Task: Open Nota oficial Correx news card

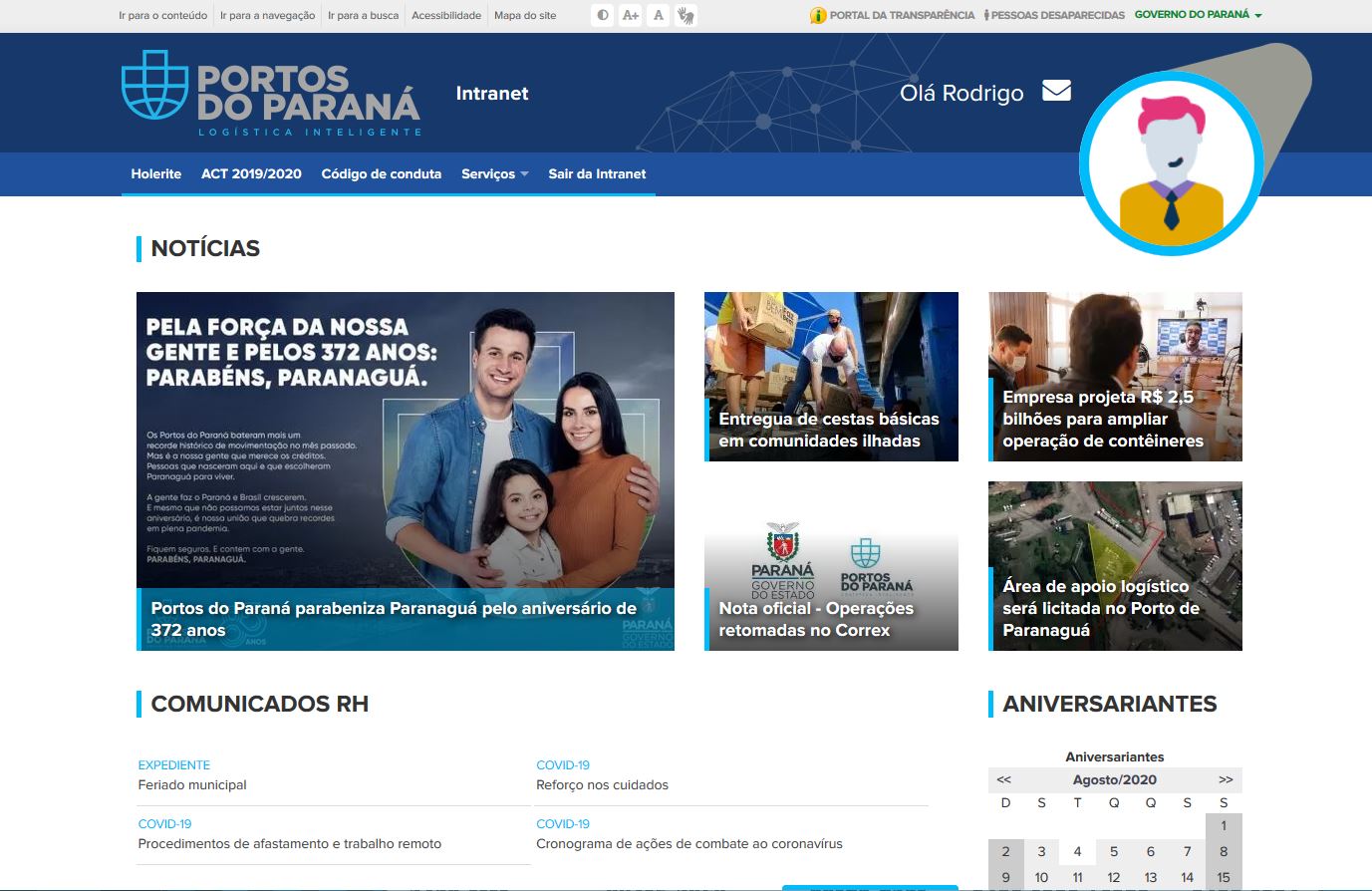Action: point(831,566)
